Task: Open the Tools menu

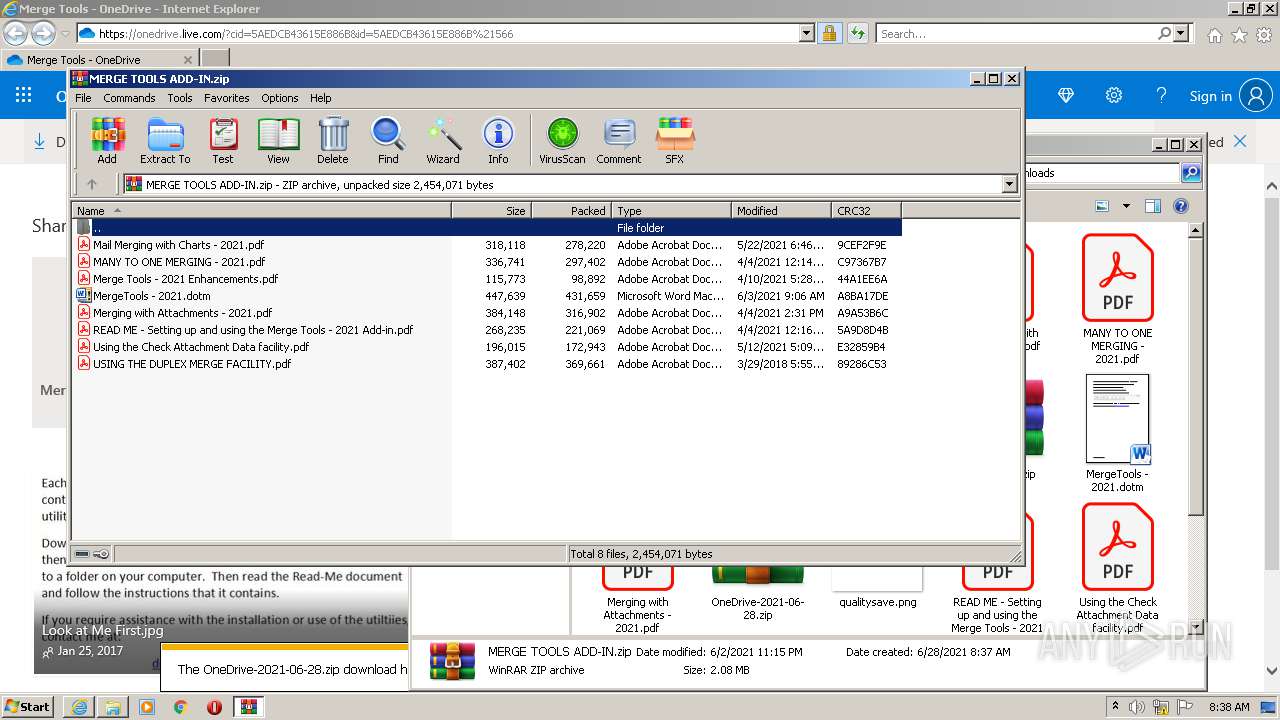Action: [180, 98]
